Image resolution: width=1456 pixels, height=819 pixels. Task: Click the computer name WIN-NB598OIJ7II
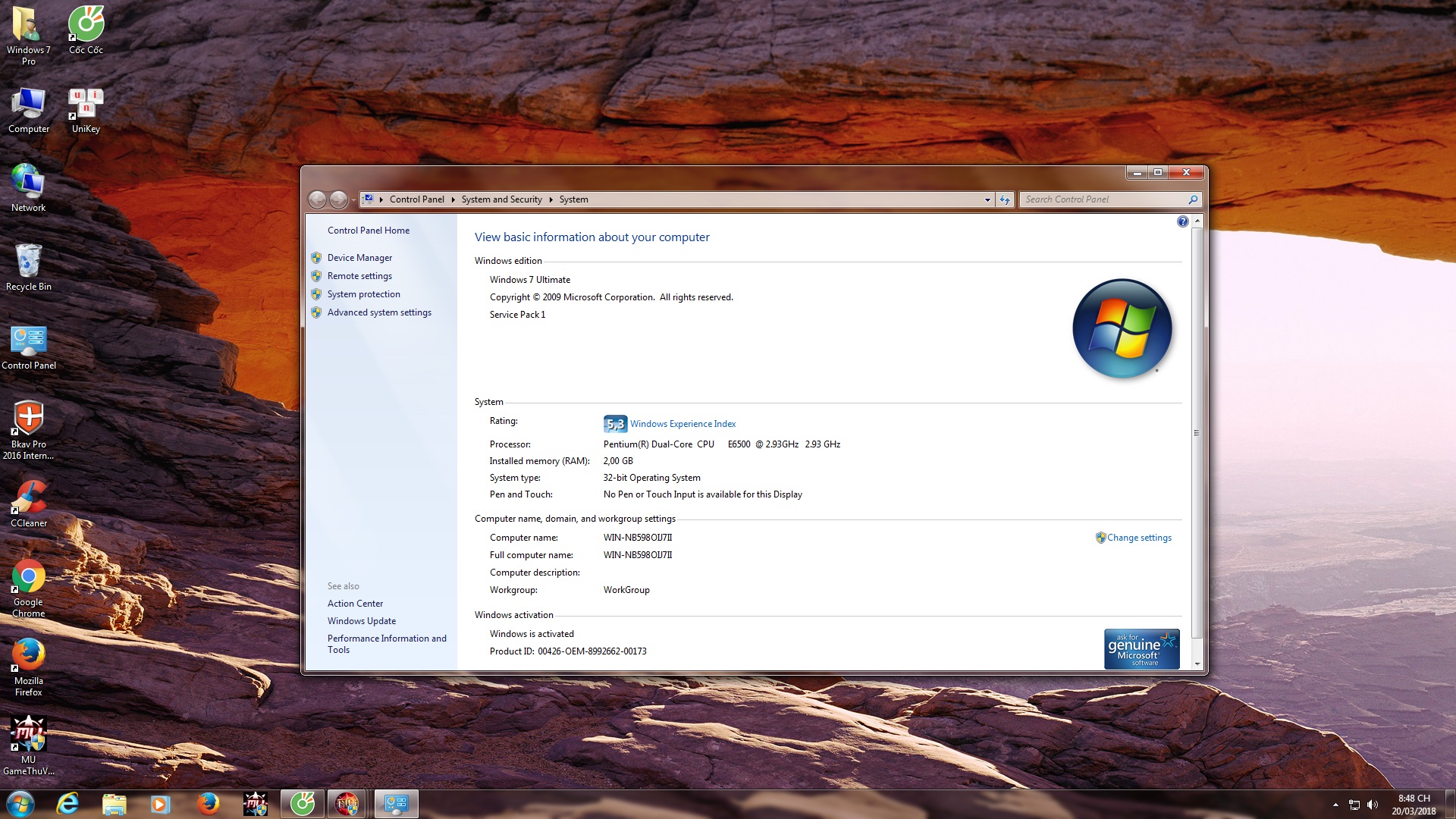(637, 538)
